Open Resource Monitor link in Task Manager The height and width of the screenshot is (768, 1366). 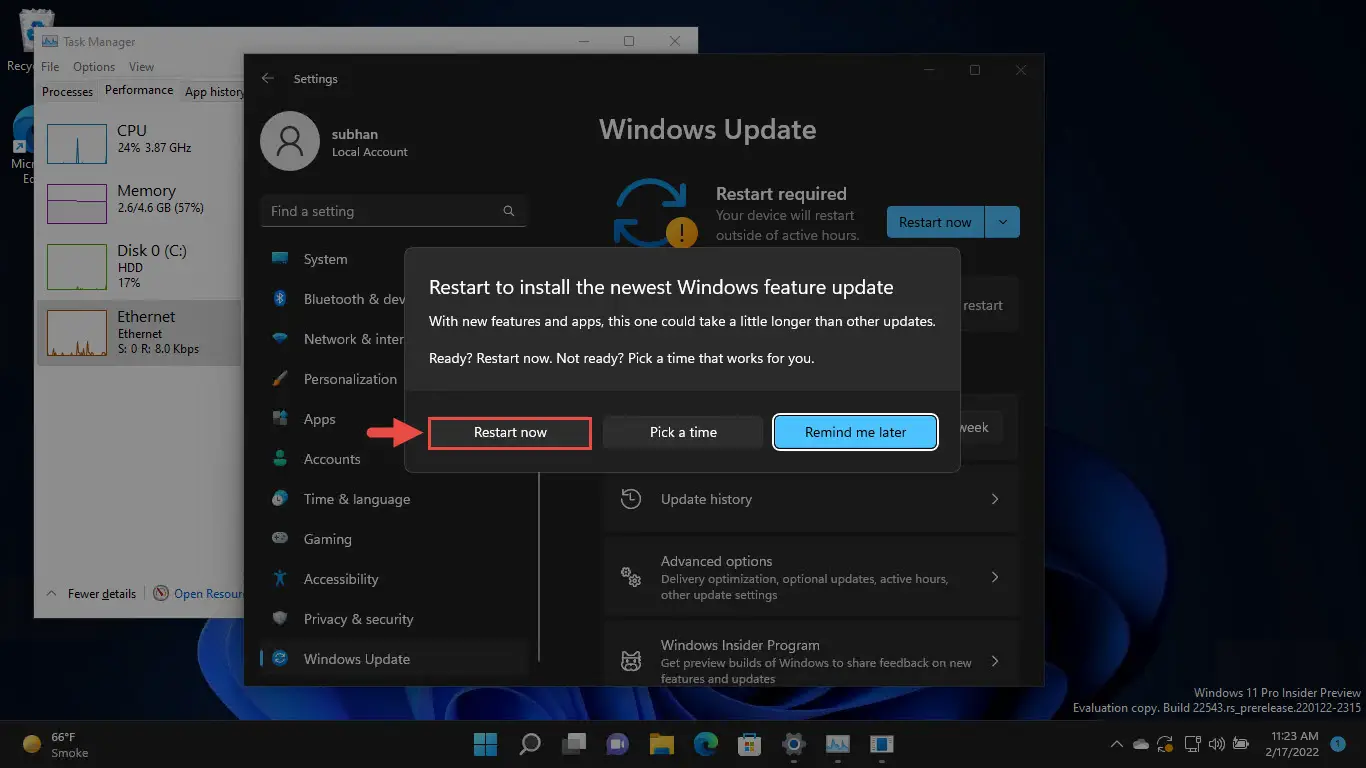pyautogui.click(x=199, y=594)
